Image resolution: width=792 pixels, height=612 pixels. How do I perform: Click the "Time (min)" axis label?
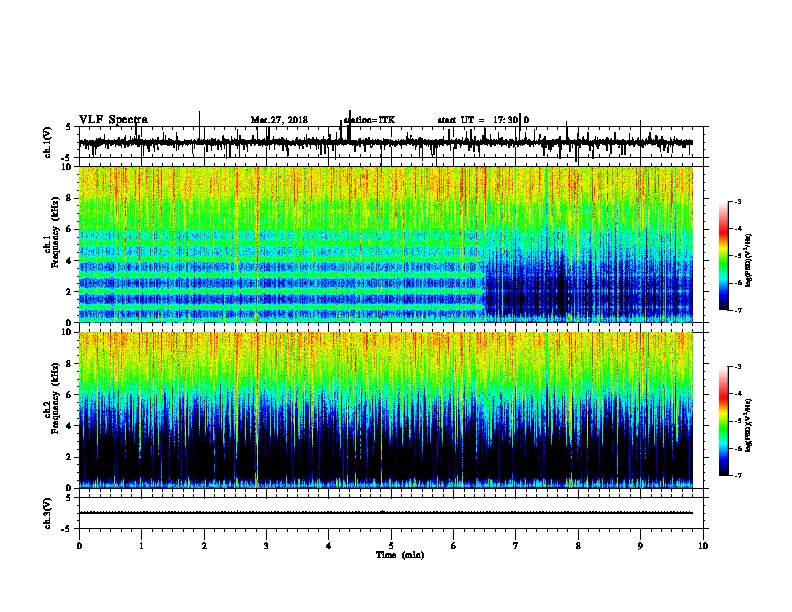pos(400,555)
